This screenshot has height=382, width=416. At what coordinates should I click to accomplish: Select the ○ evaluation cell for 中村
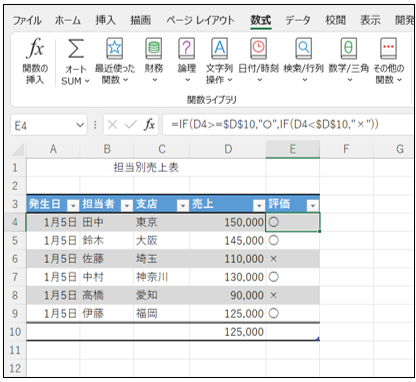(x=293, y=277)
